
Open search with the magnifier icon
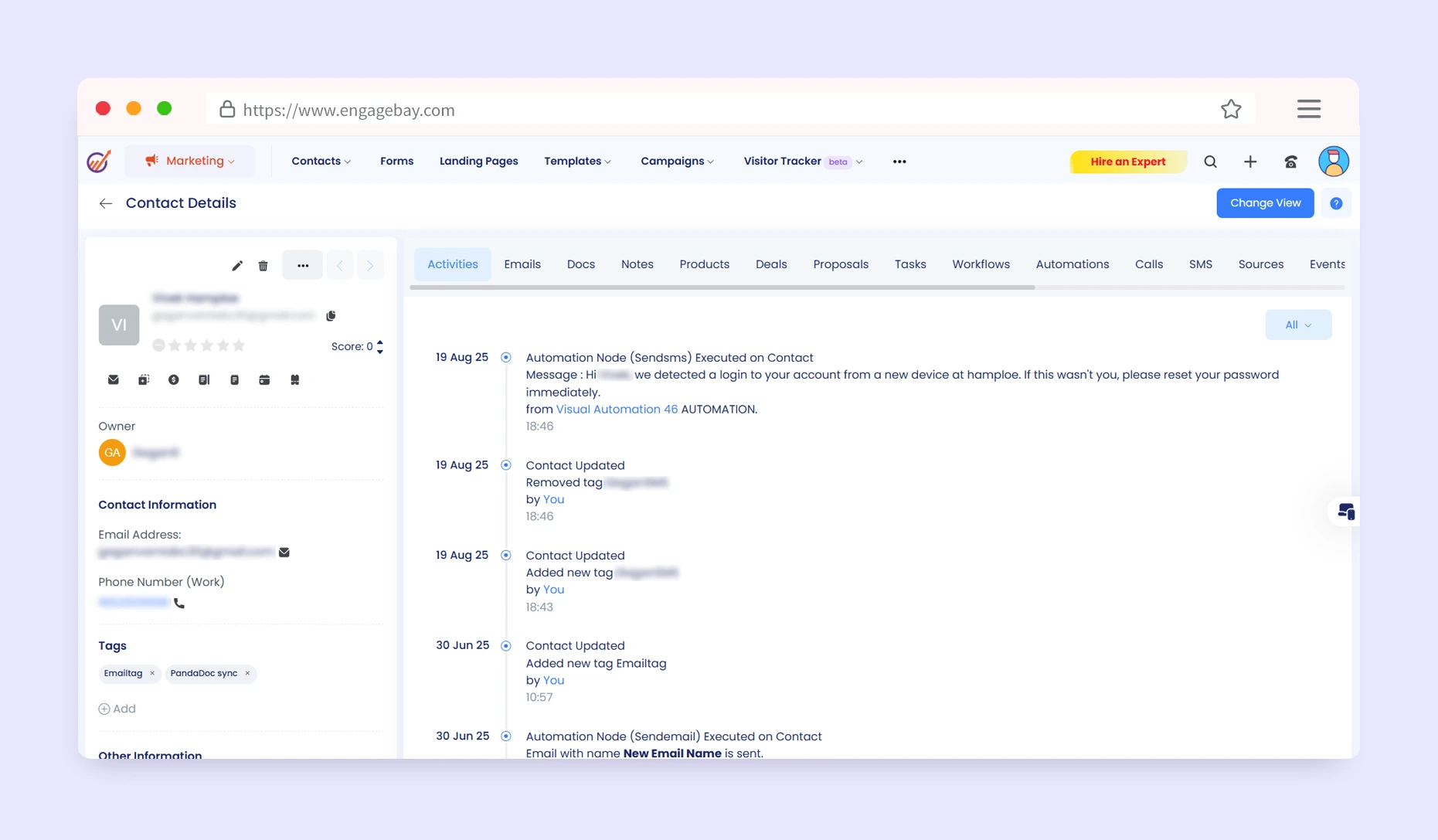click(1210, 162)
